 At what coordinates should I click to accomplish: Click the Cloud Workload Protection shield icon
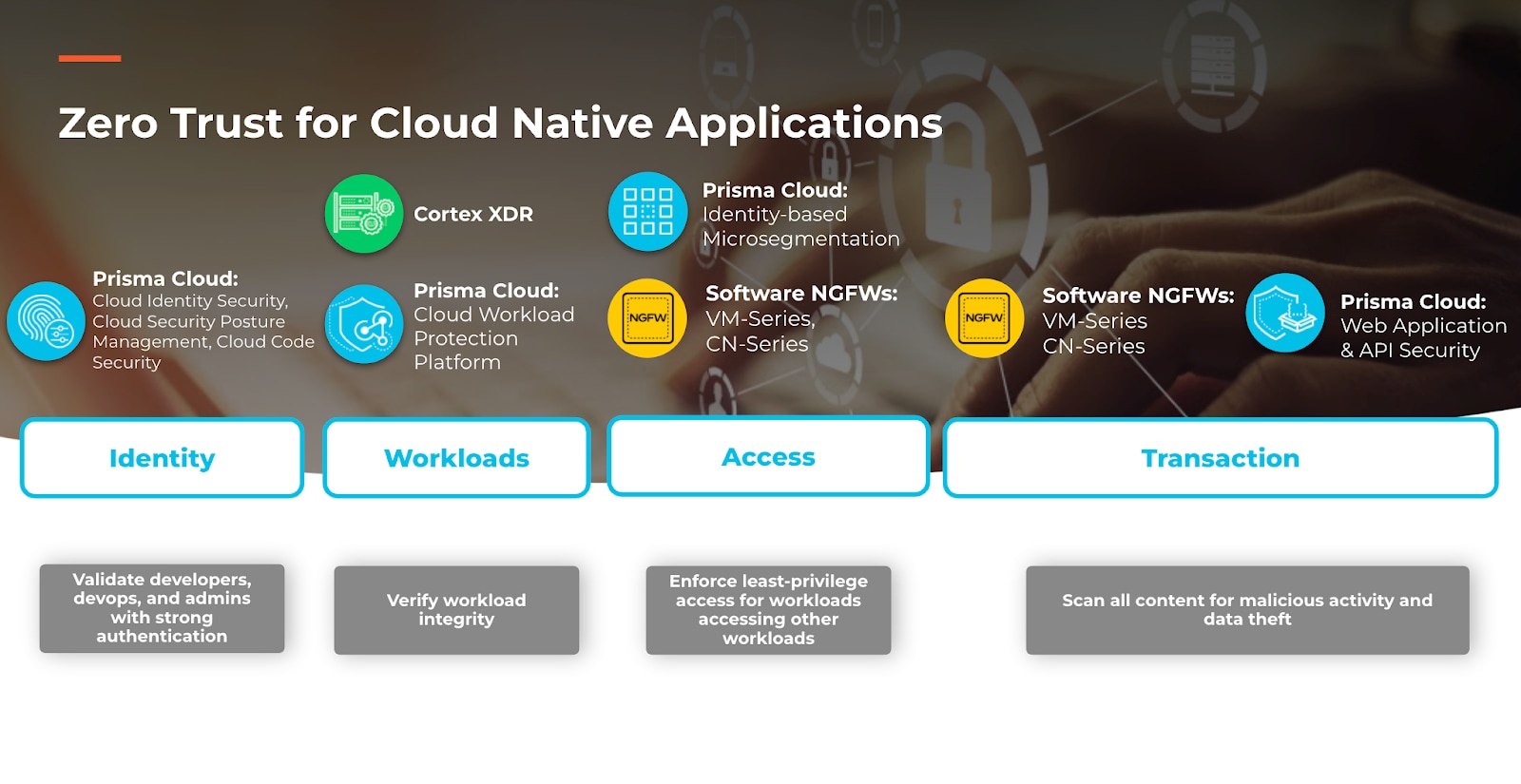click(x=364, y=324)
